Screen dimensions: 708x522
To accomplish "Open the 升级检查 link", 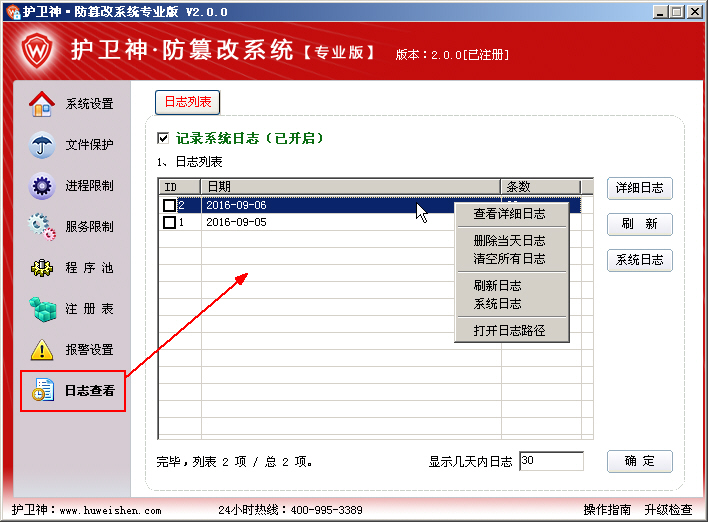I will [668, 510].
